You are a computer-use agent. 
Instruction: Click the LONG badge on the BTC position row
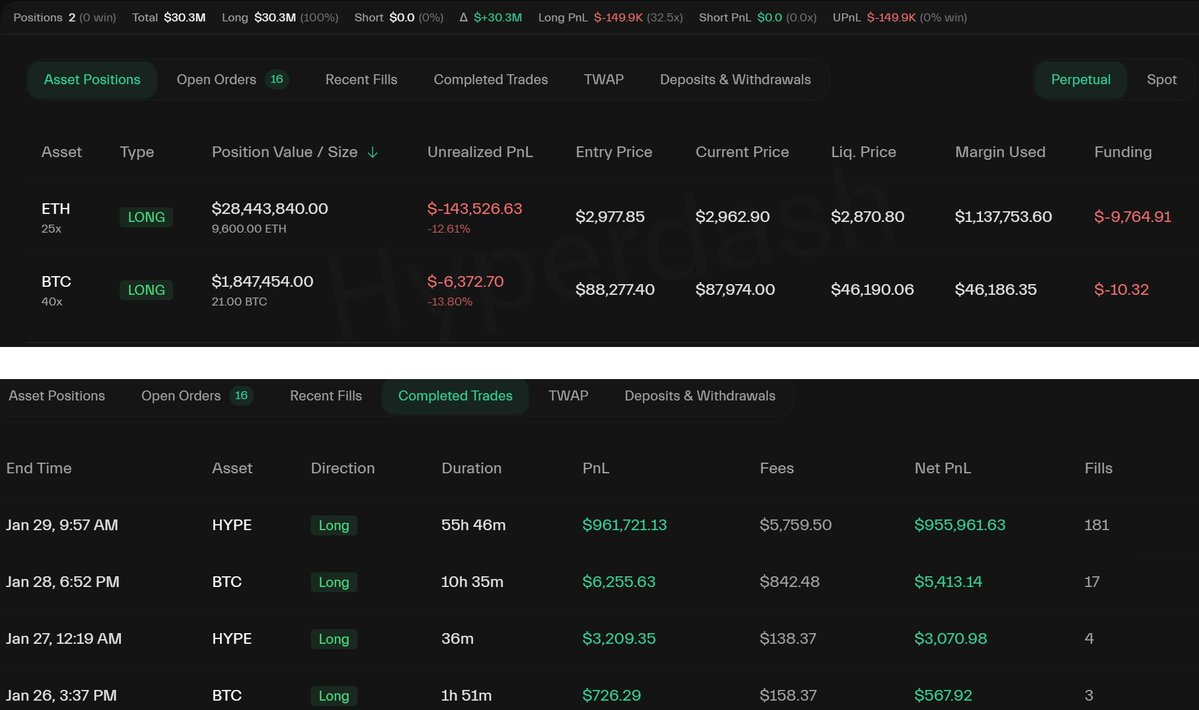[x=146, y=290]
